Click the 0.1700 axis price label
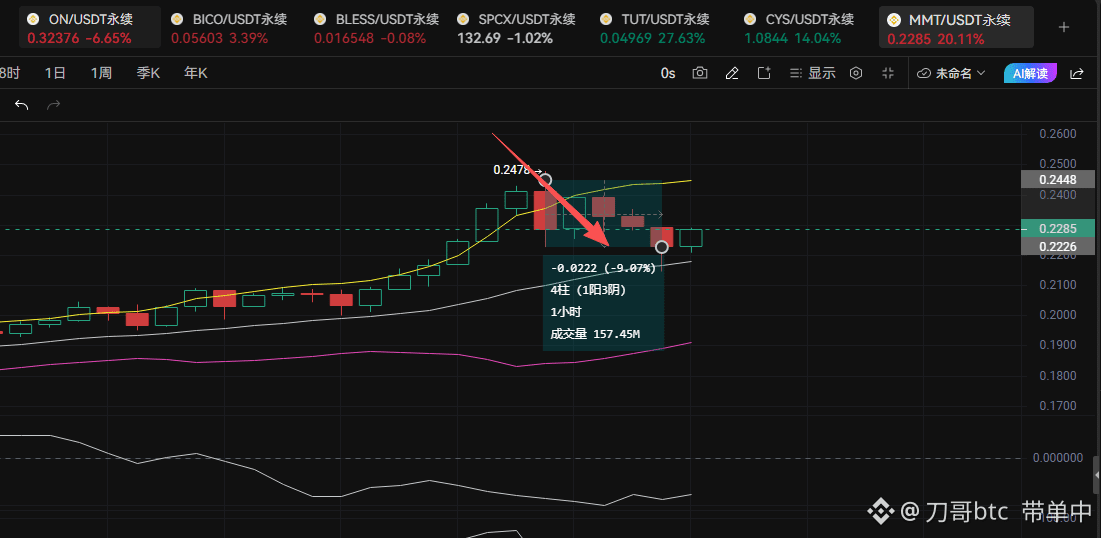This screenshot has width=1101, height=538. (1055, 405)
